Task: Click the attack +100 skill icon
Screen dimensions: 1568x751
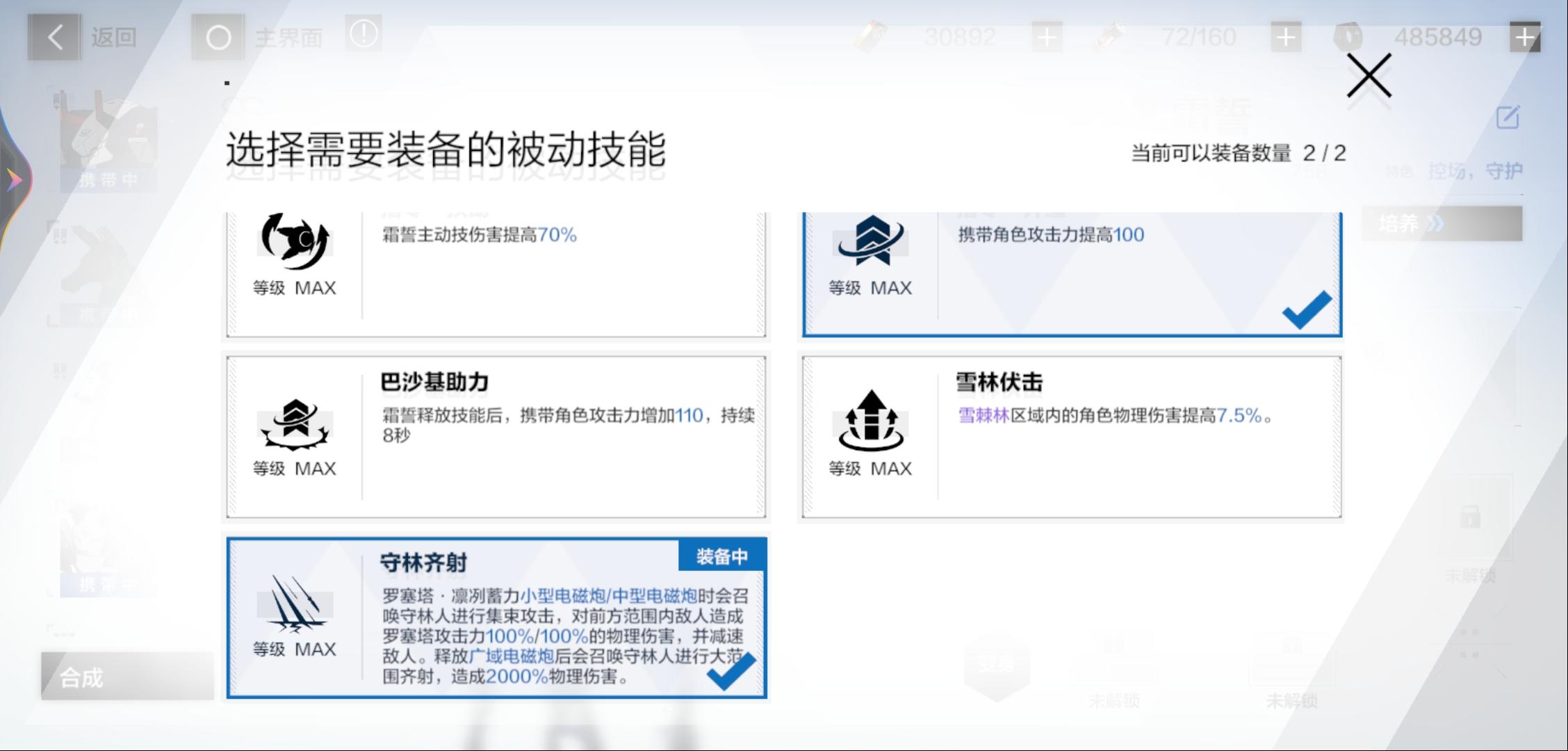Action: (x=870, y=241)
